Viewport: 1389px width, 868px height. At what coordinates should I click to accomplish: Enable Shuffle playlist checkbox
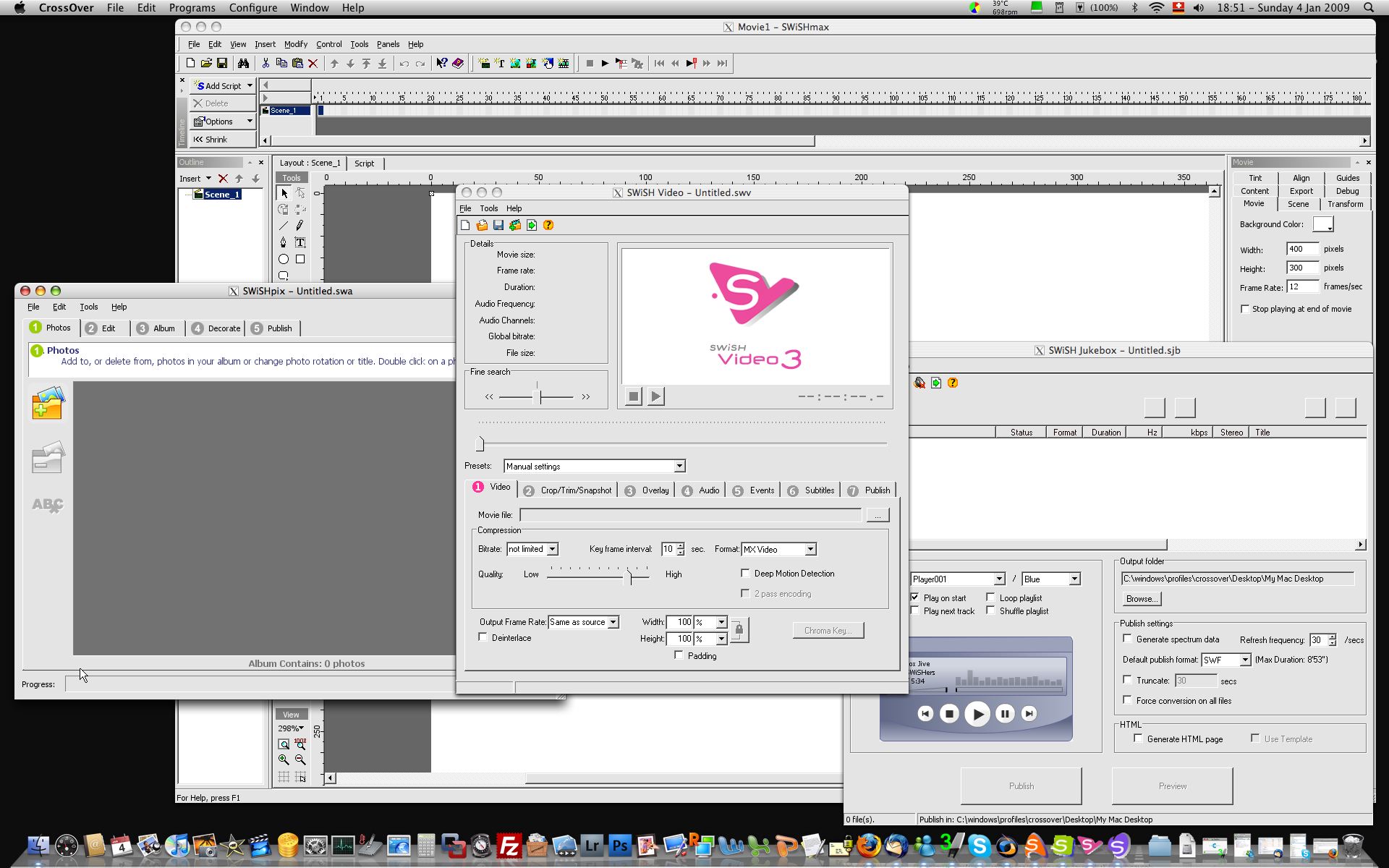click(990, 610)
